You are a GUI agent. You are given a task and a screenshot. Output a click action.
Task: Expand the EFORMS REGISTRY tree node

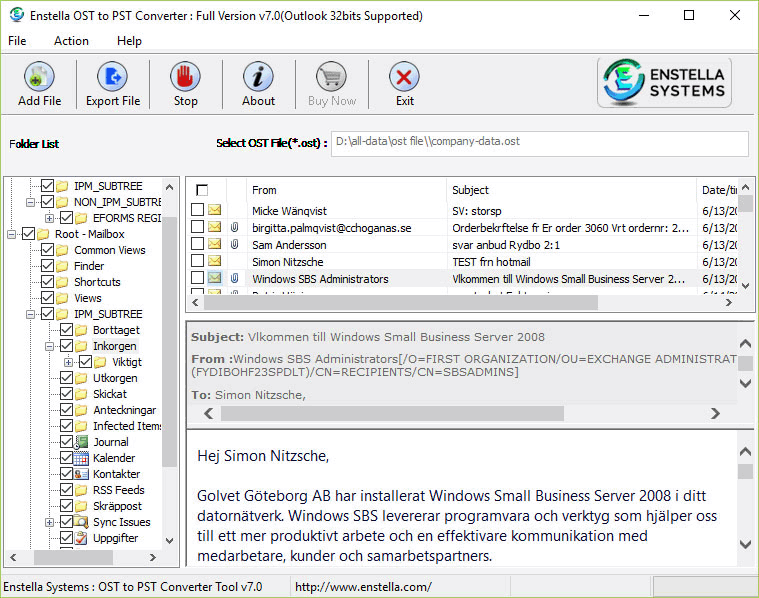pos(50,218)
